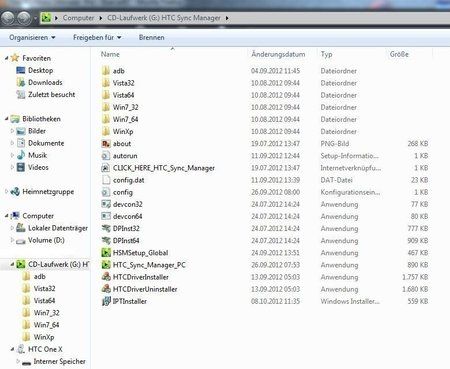Select adb folder in sidebar tree
450x369 pixels.
(39, 277)
